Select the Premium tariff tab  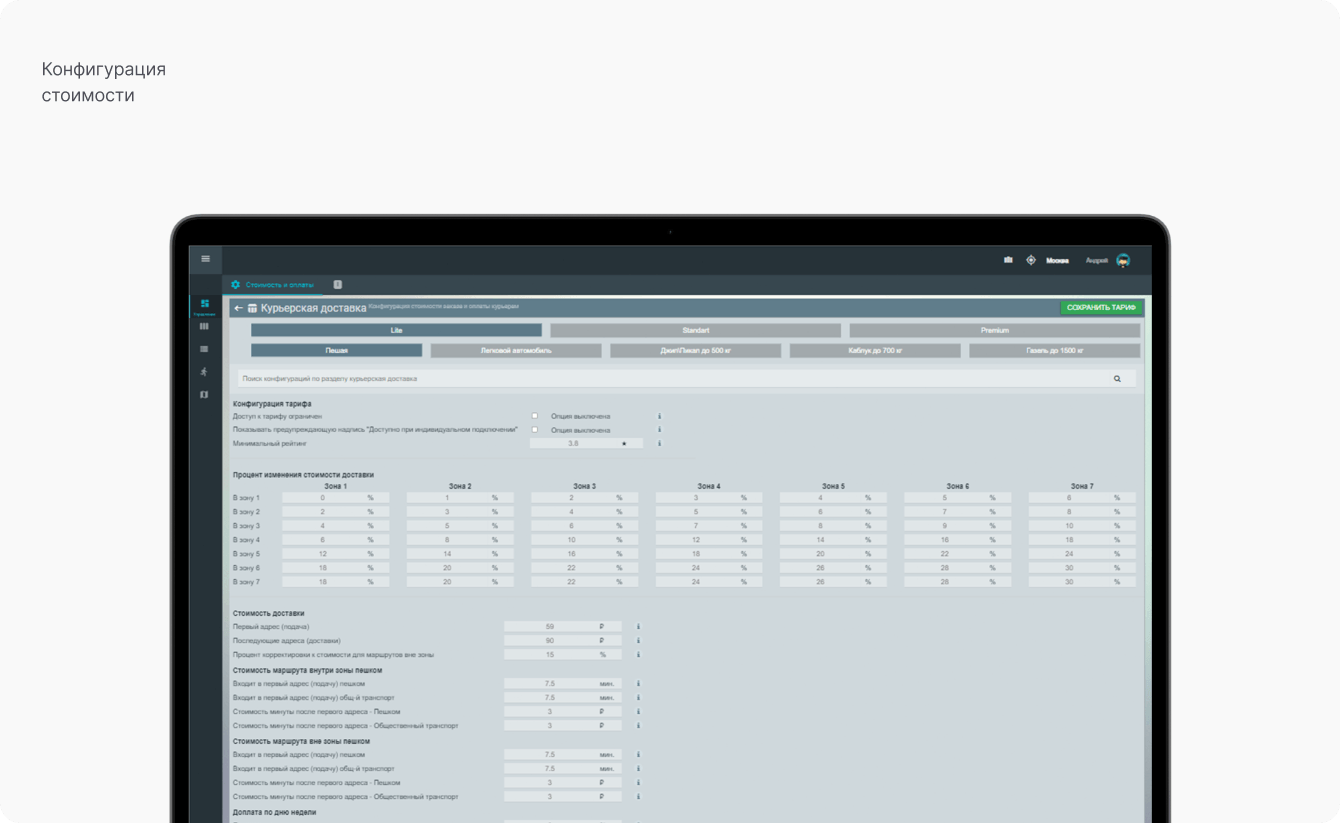click(x=994, y=330)
